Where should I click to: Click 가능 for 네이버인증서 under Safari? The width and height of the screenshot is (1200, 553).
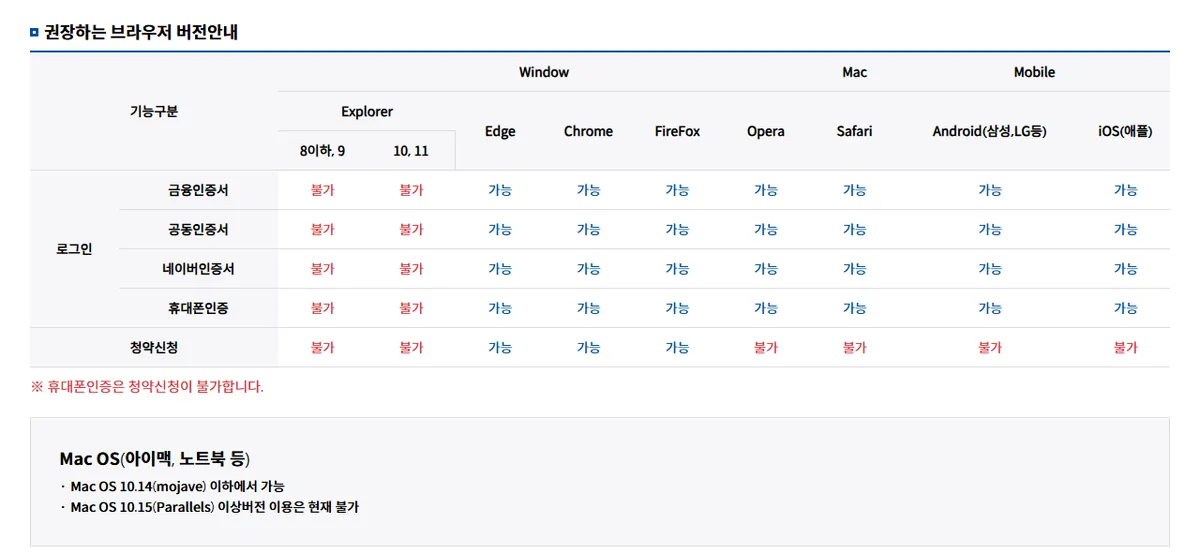[855, 269]
